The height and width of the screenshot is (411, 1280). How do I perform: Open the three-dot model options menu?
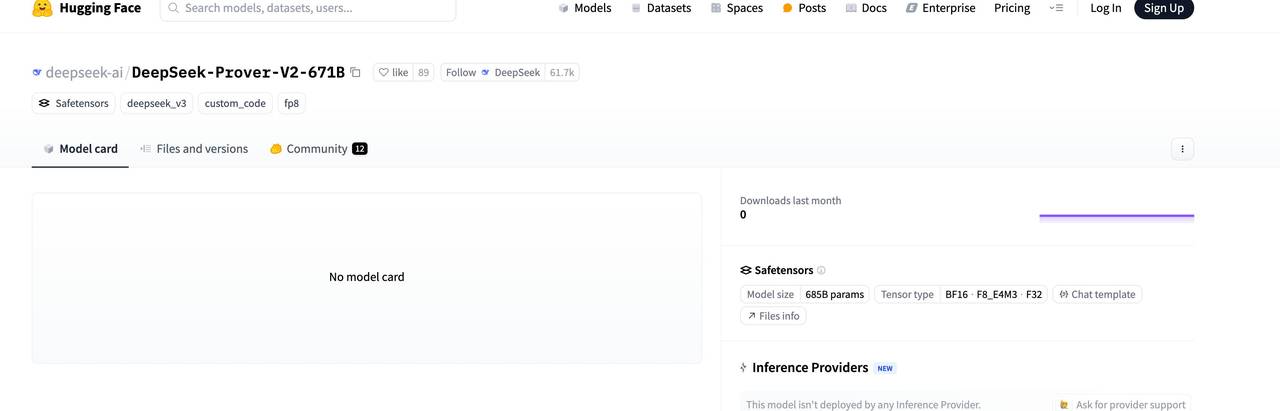[1182, 149]
